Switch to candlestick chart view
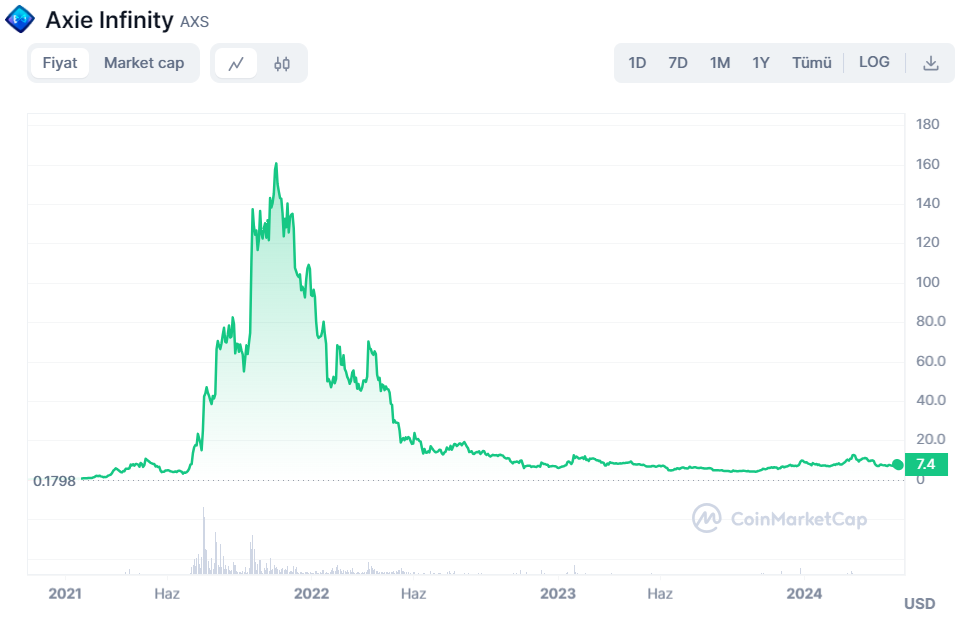The image size is (961, 618). pyautogui.click(x=282, y=63)
